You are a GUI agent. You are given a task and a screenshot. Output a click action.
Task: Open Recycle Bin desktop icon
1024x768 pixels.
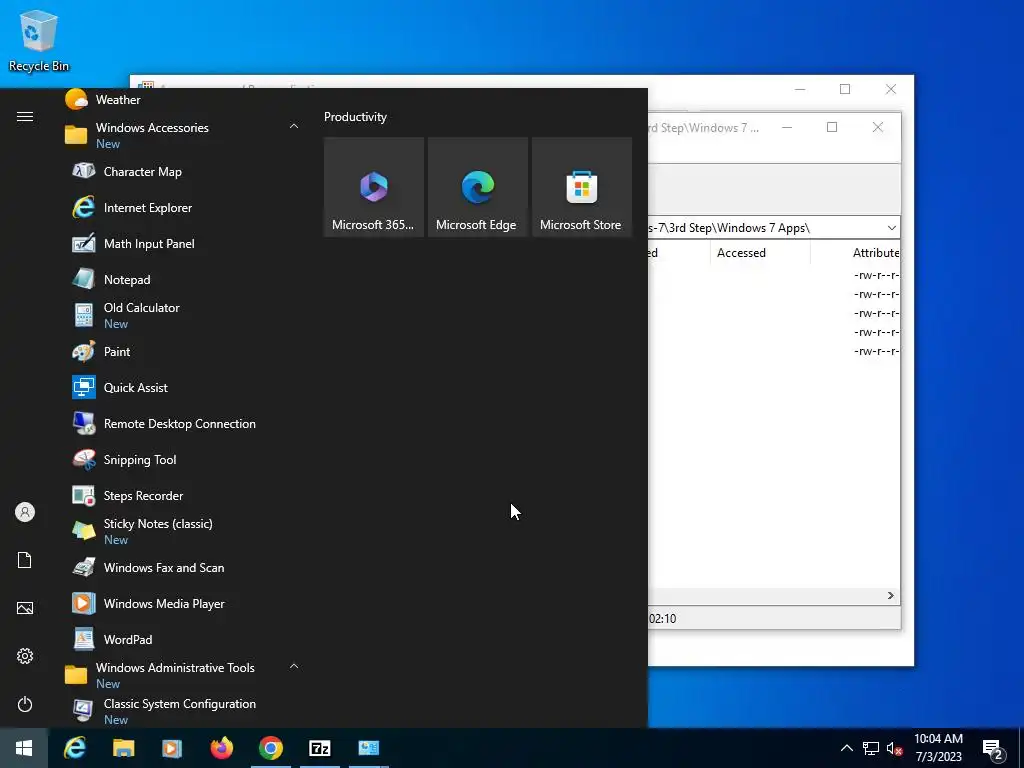pos(39,40)
